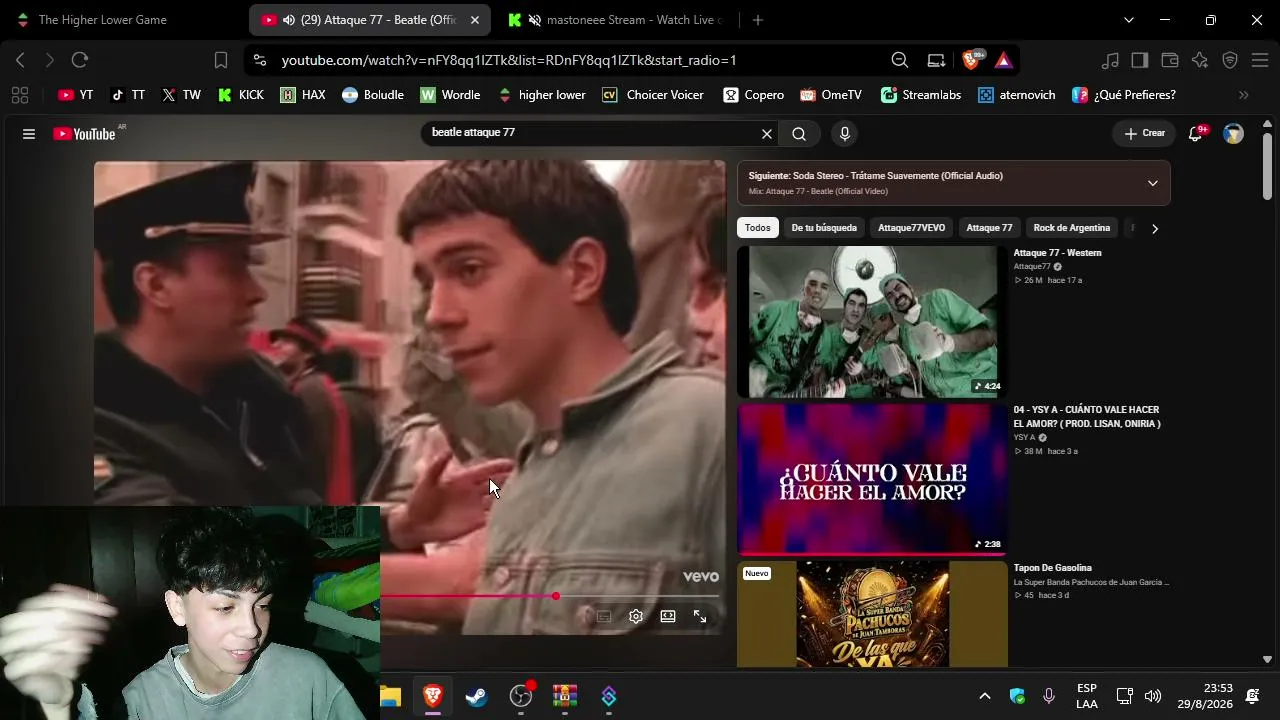The height and width of the screenshot is (720, 1280).
Task: Clear the YouTube search box text
Action: pos(767,134)
